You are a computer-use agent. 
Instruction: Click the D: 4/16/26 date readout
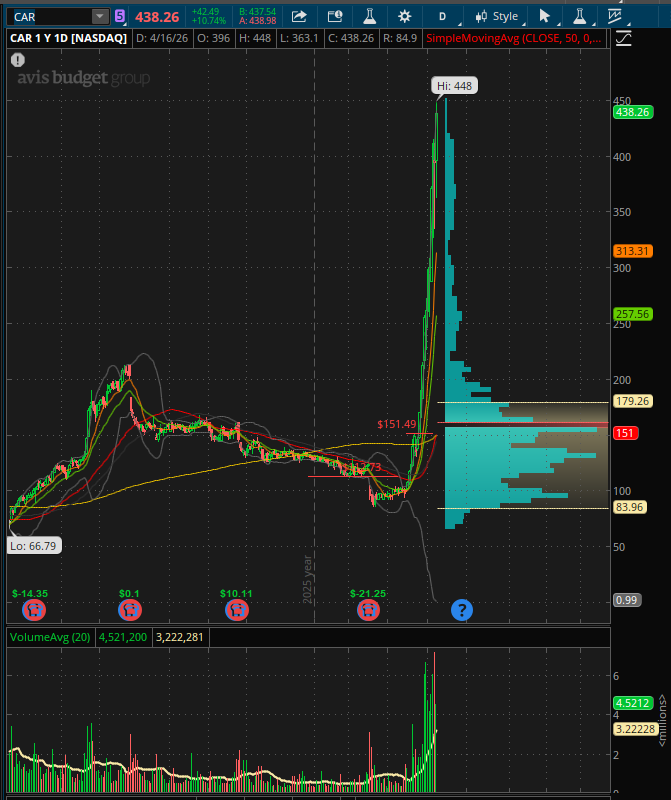tap(162, 38)
